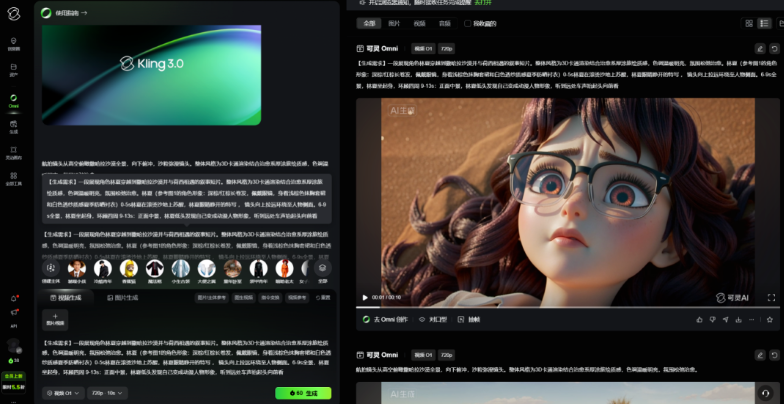This screenshot has height=404, width=784.
Task: Open the user avatar in the sidebar
Action: pos(14,346)
